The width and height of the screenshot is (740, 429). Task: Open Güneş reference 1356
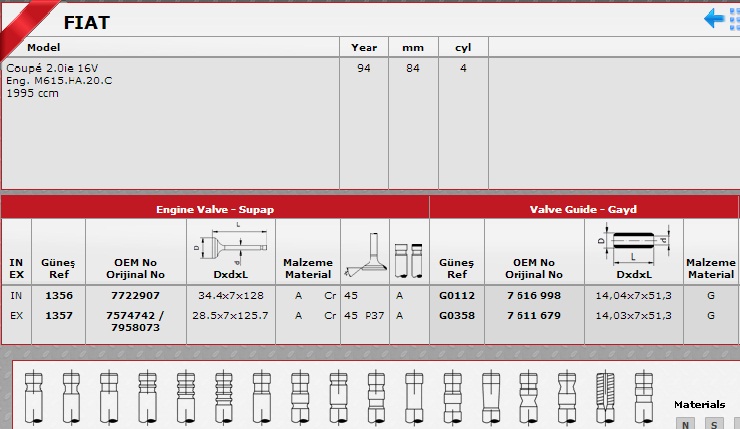pyautogui.click(x=58, y=296)
